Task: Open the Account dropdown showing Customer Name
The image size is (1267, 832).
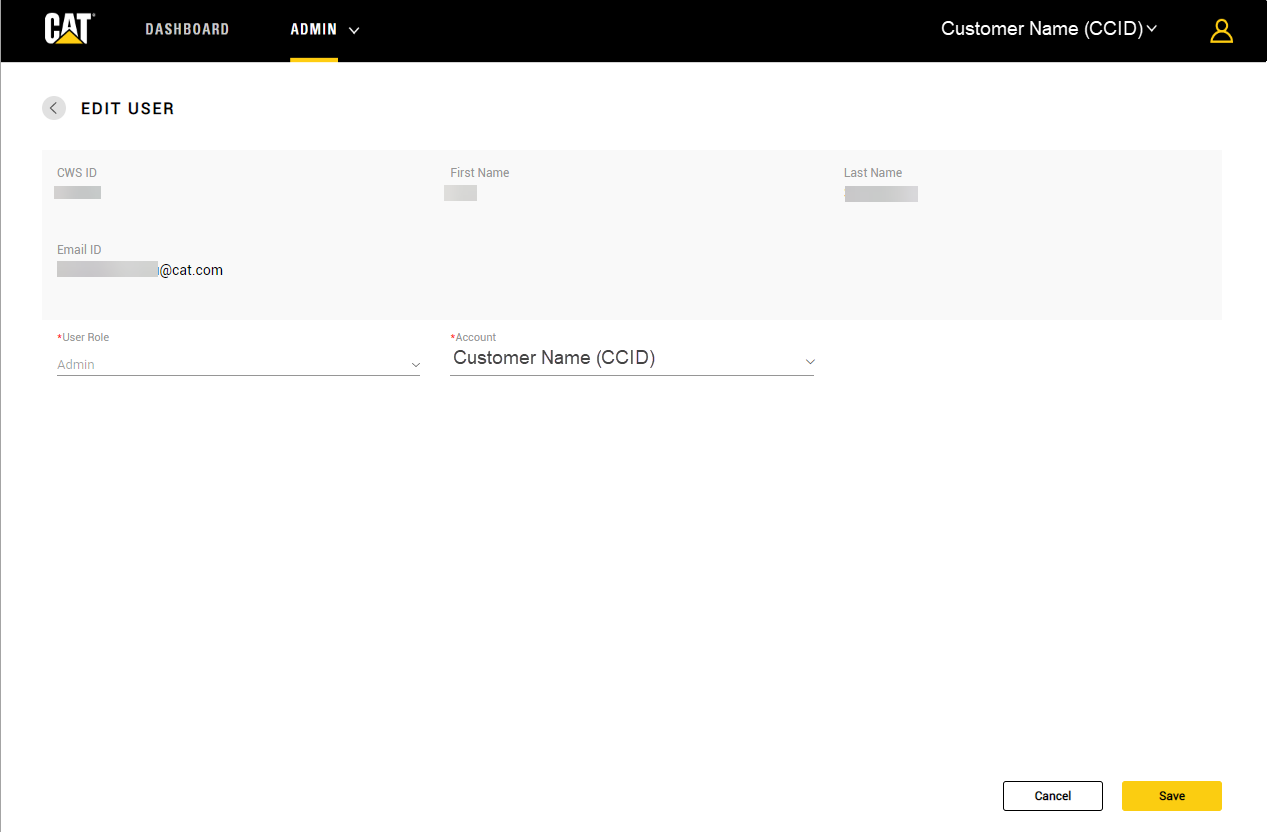Action: click(x=620, y=358)
